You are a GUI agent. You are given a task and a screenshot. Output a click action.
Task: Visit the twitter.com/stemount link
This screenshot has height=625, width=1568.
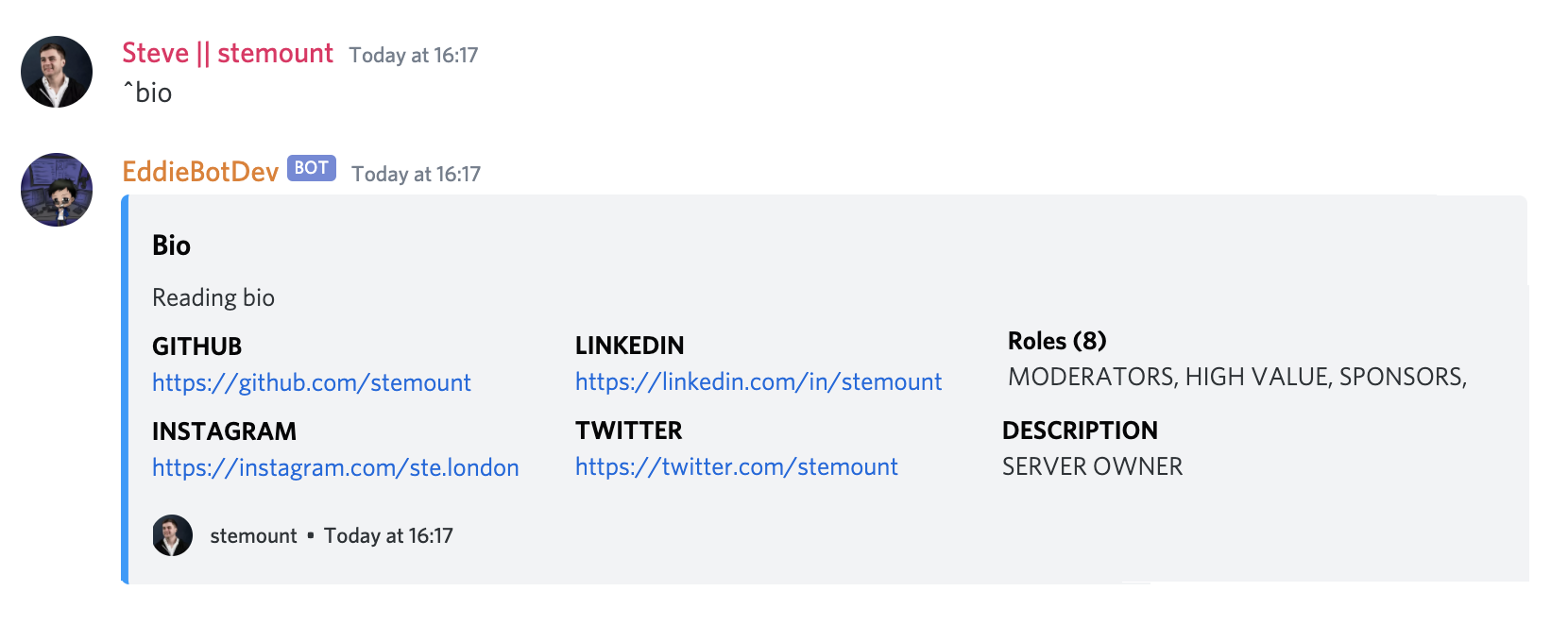pos(737,466)
